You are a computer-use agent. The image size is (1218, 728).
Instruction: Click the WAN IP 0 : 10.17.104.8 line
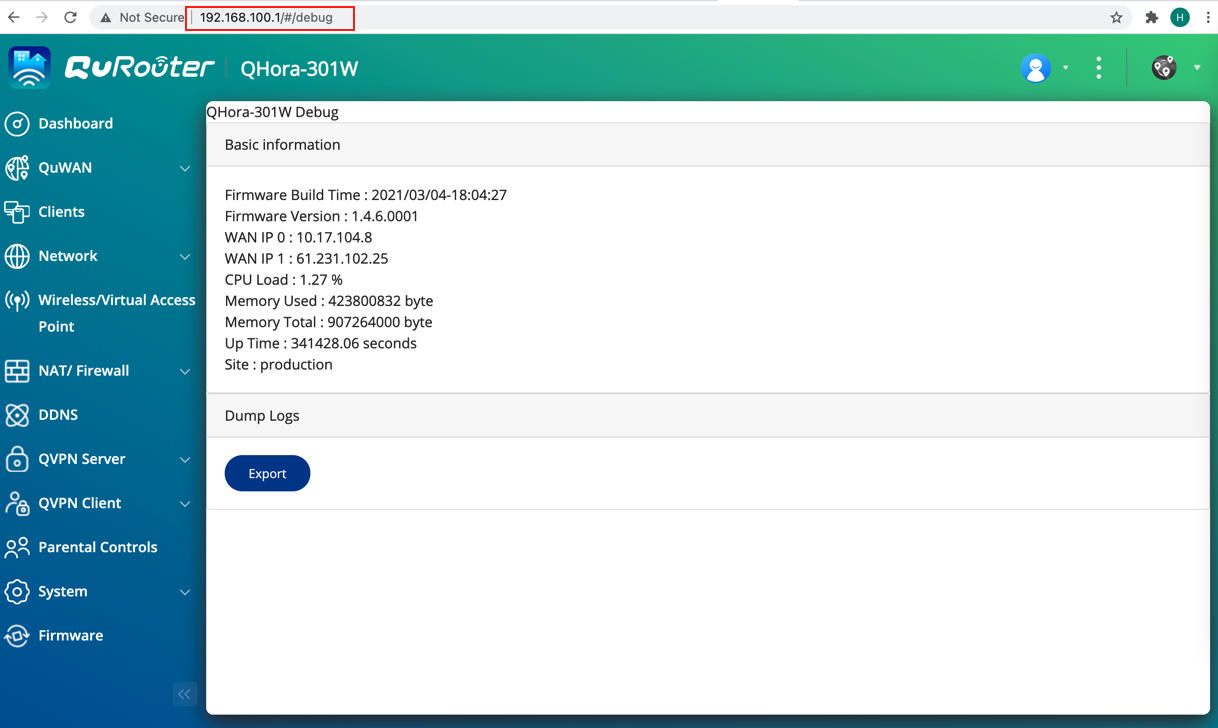pyautogui.click(x=298, y=237)
